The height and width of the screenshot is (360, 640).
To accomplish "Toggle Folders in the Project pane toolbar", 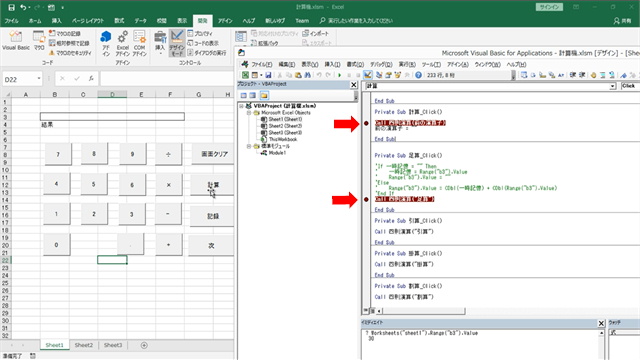I will click(264, 96).
